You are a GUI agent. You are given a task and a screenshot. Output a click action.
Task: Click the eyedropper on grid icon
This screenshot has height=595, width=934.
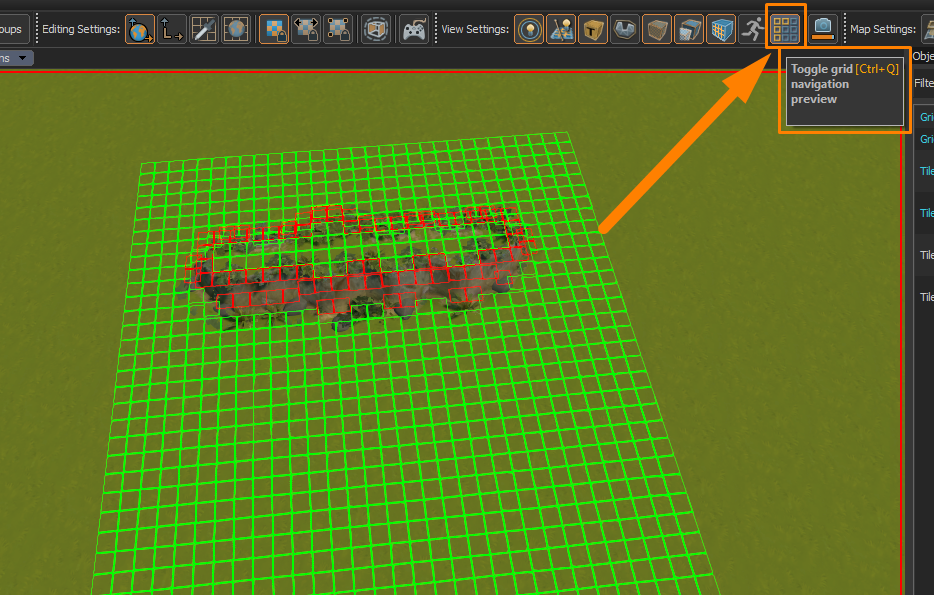click(x=204, y=30)
